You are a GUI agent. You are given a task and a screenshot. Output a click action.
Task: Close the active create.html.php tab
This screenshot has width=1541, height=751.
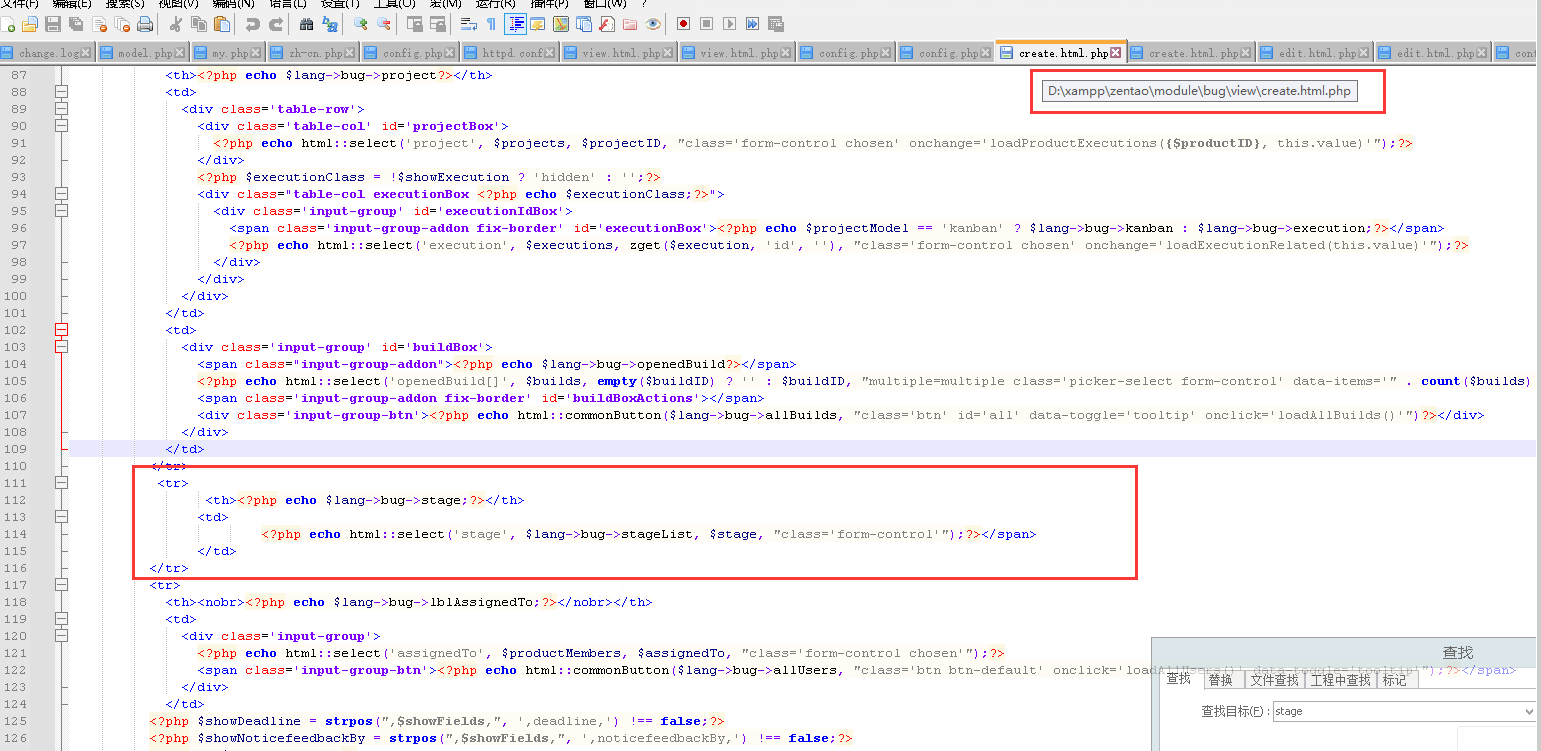coord(1116,53)
